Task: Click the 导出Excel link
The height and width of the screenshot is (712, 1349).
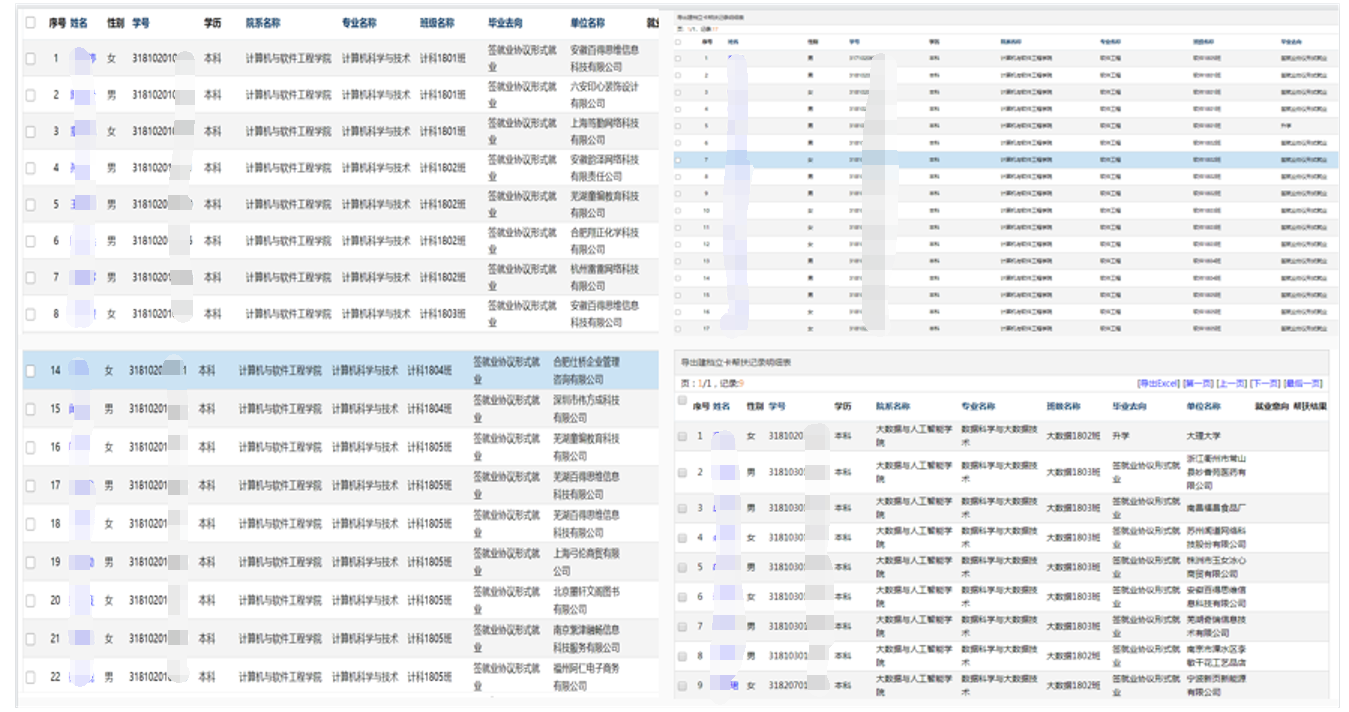Action: click(x=1158, y=383)
